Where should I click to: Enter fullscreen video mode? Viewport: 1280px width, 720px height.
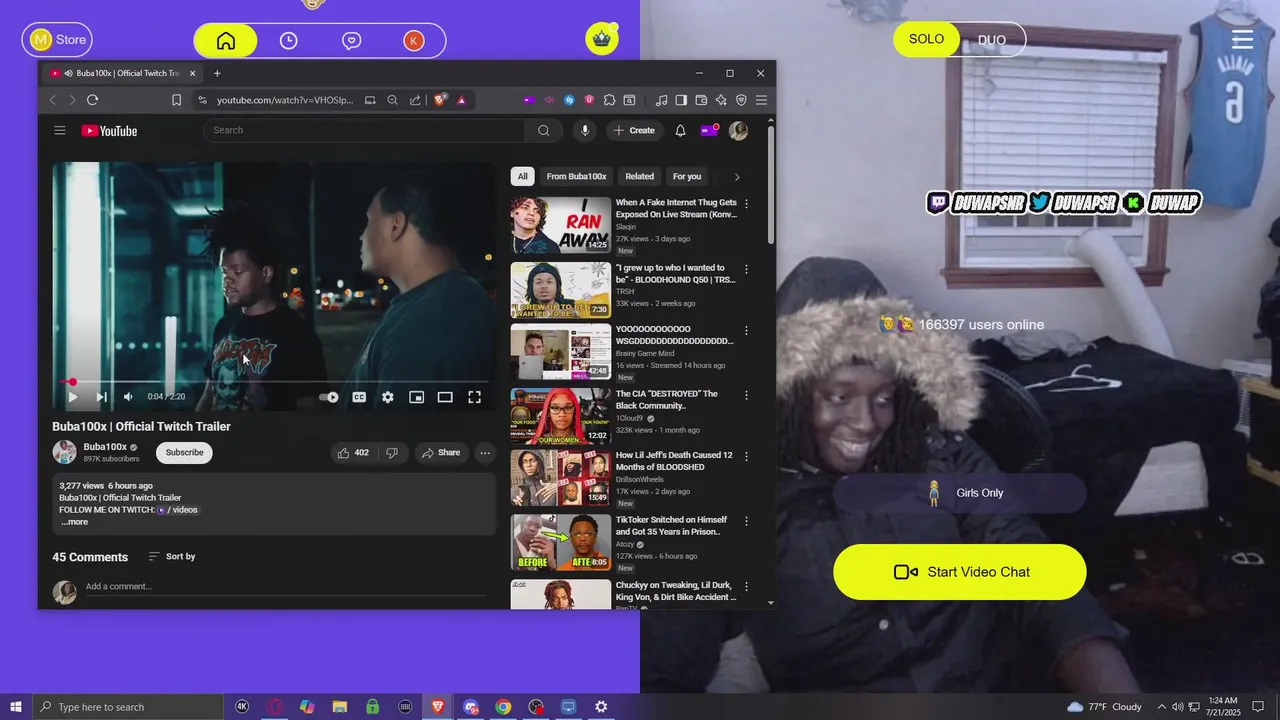474,397
